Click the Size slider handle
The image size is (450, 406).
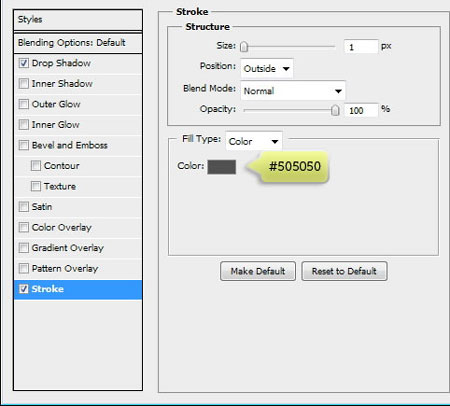tap(244, 47)
